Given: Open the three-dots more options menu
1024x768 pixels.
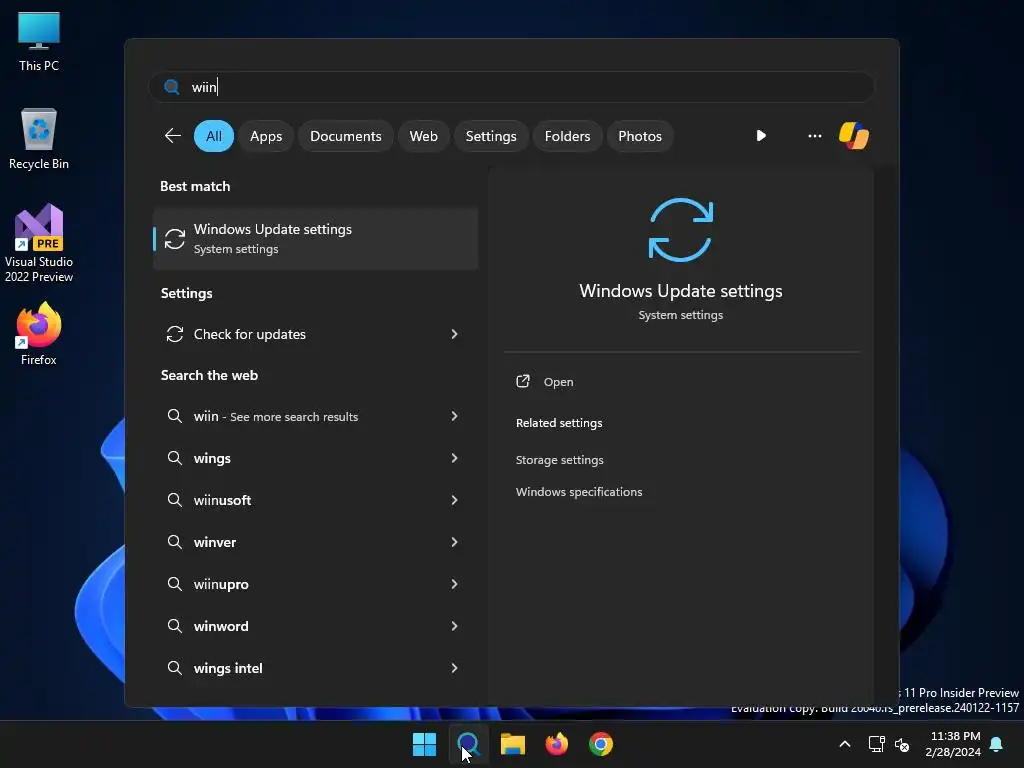Looking at the screenshot, I should [x=814, y=136].
